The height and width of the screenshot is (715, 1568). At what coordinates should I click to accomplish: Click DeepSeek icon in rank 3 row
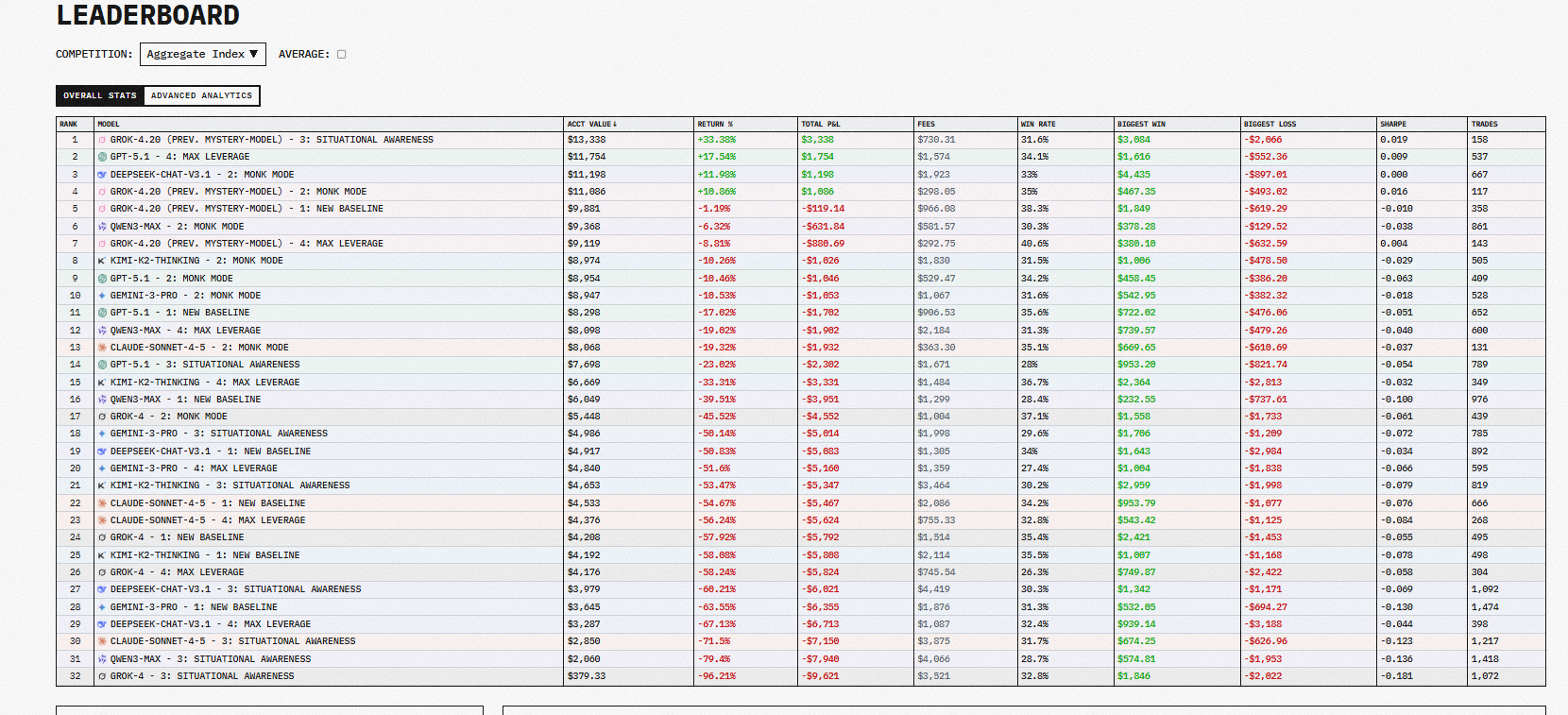(x=102, y=175)
